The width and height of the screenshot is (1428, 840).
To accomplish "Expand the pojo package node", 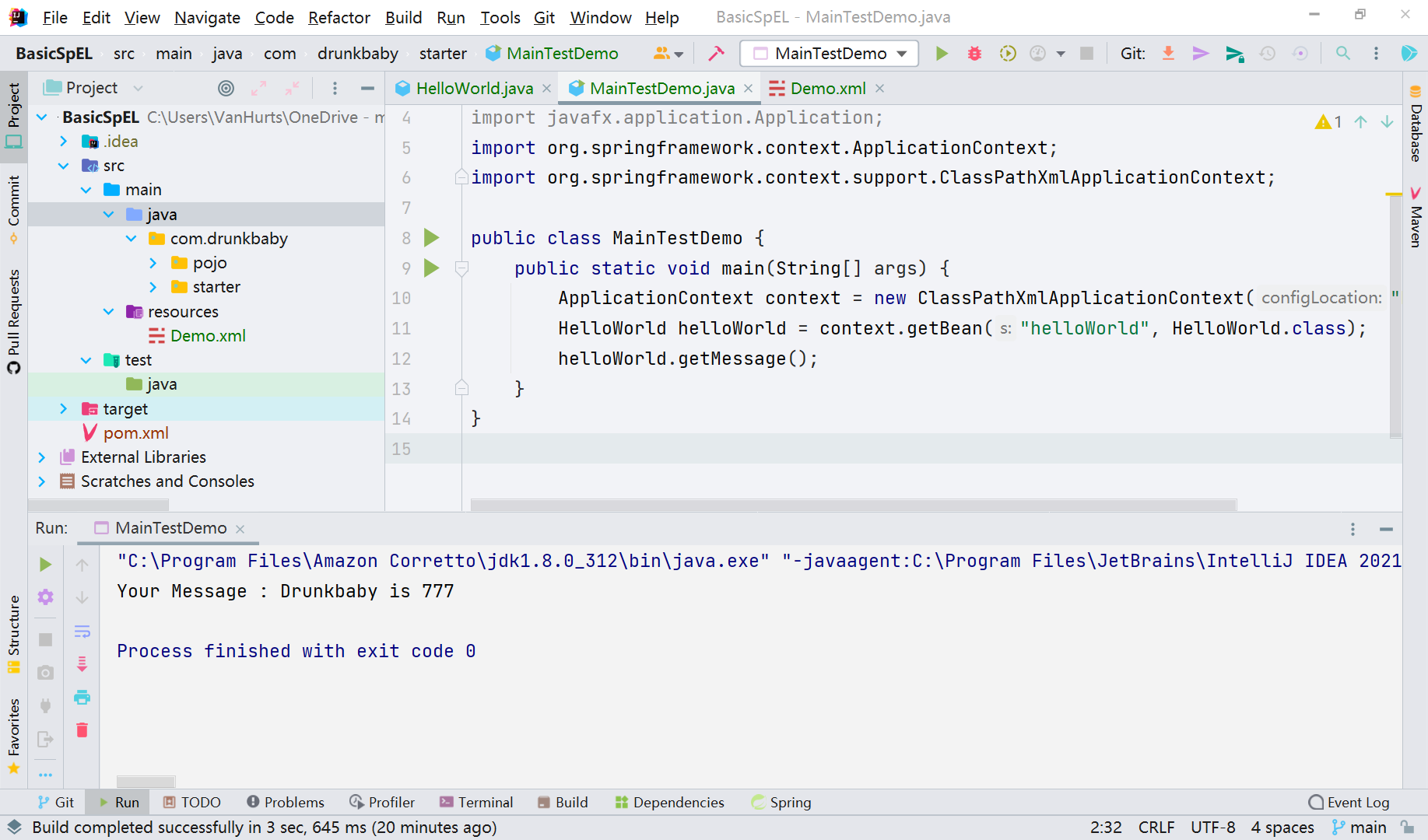I will [153, 263].
